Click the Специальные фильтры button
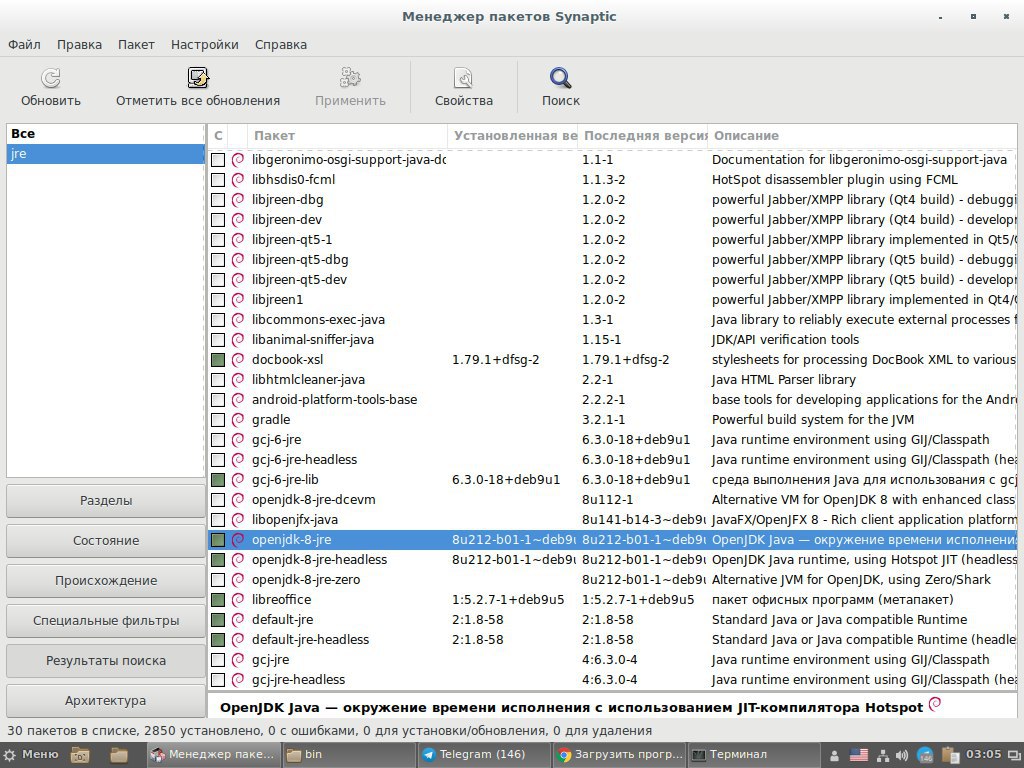Screen dimensions: 1024x768 pyautogui.click(x=106, y=620)
